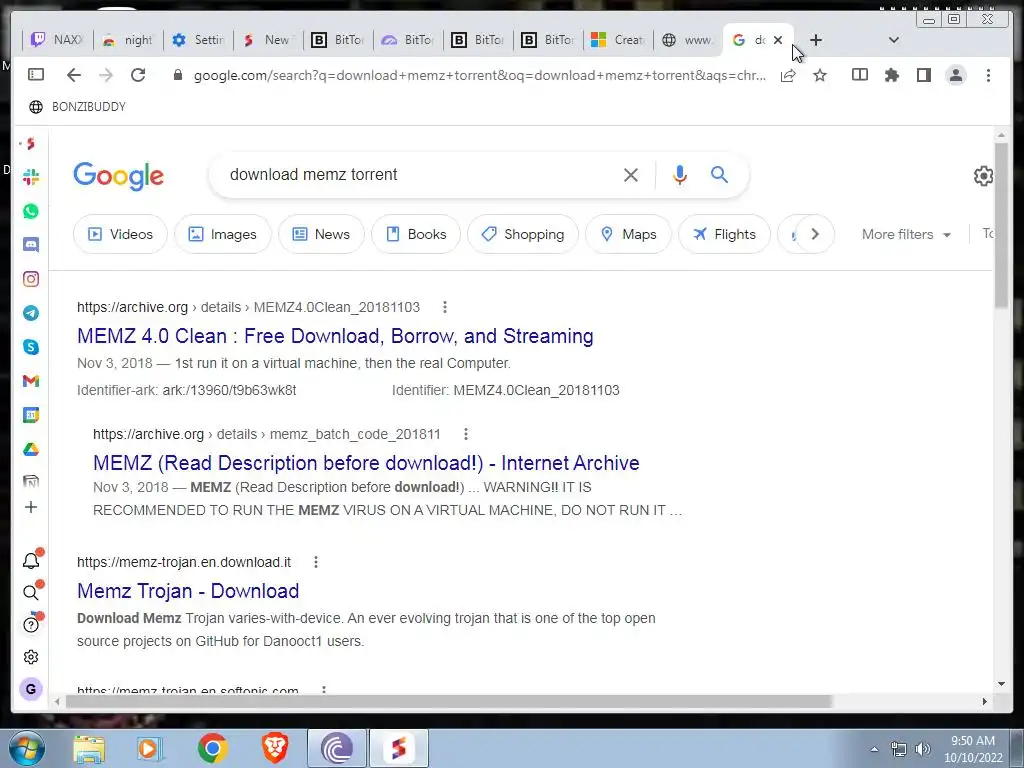Filter results by Books

pos(416,234)
